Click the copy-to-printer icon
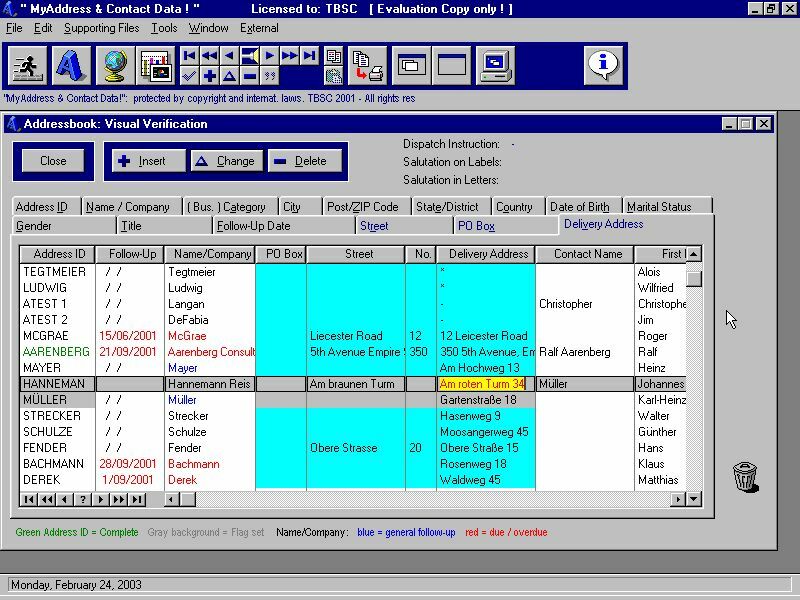 367,65
